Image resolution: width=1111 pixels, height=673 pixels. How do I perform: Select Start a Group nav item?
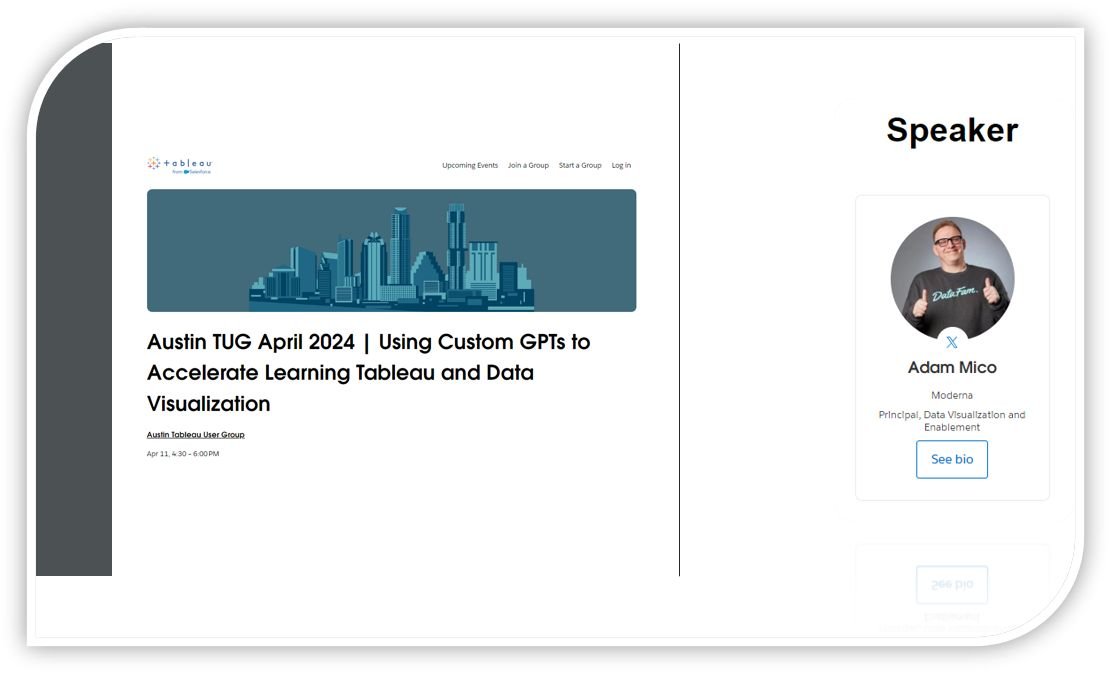click(580, 165)
